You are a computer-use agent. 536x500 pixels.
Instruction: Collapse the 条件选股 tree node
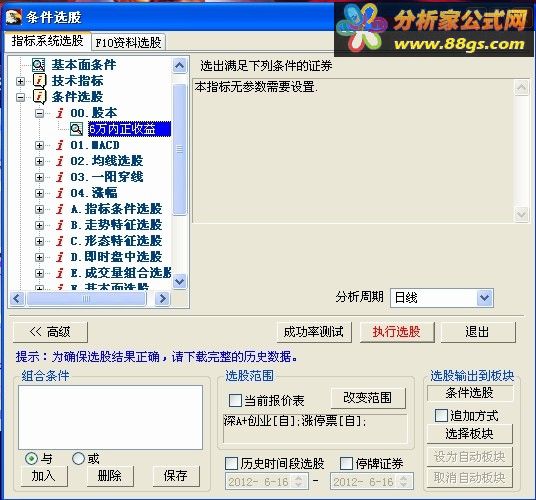click(21, 97)
